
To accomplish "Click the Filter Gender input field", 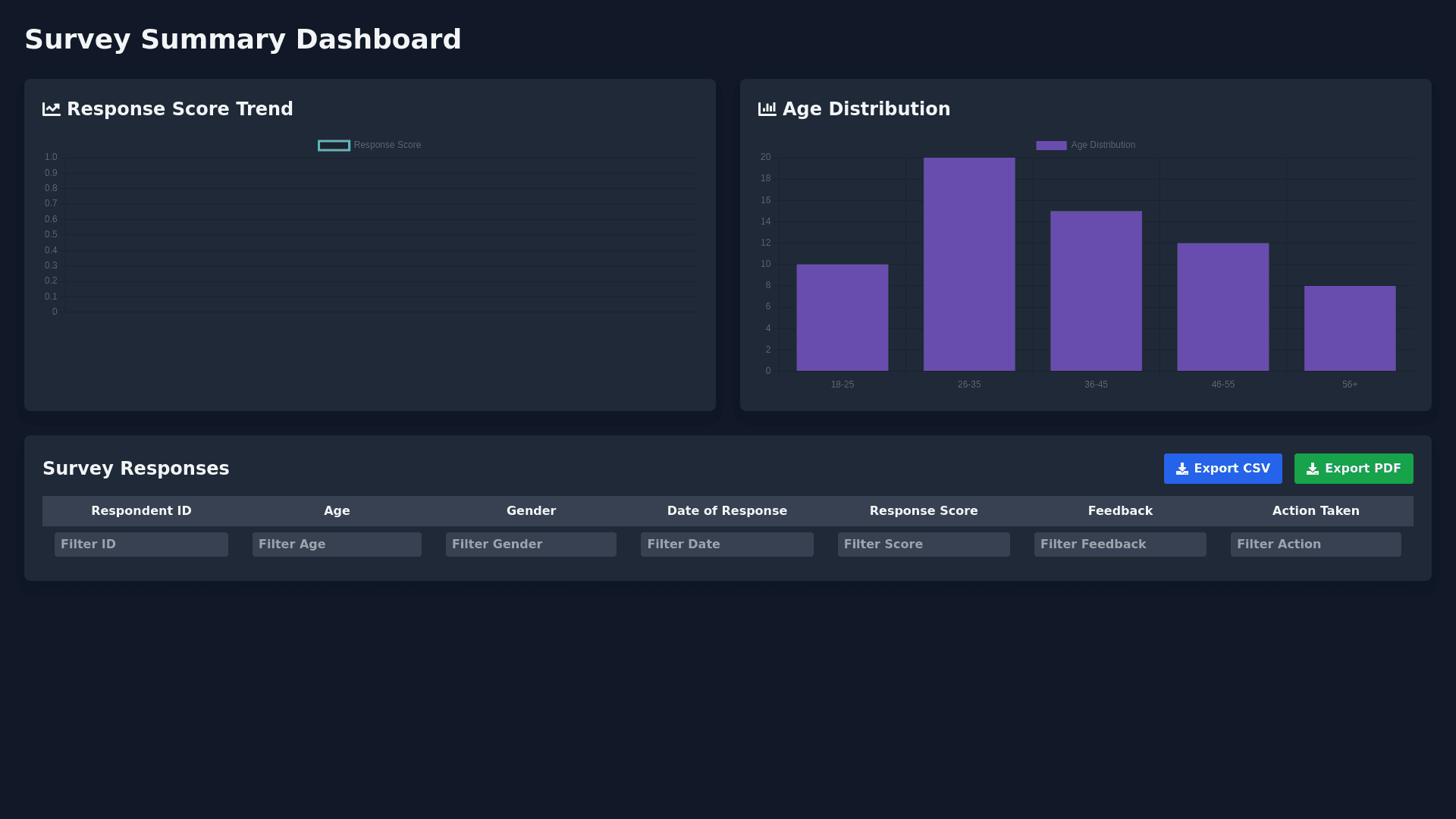I will [531, 544].
